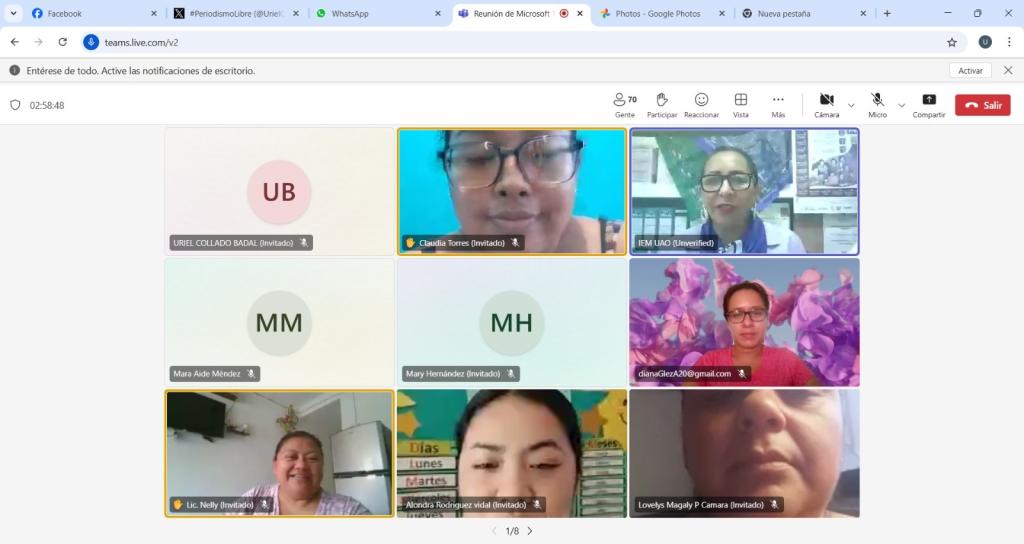
Task: Bookmark this page with the star icon
Action: point(952,42)
